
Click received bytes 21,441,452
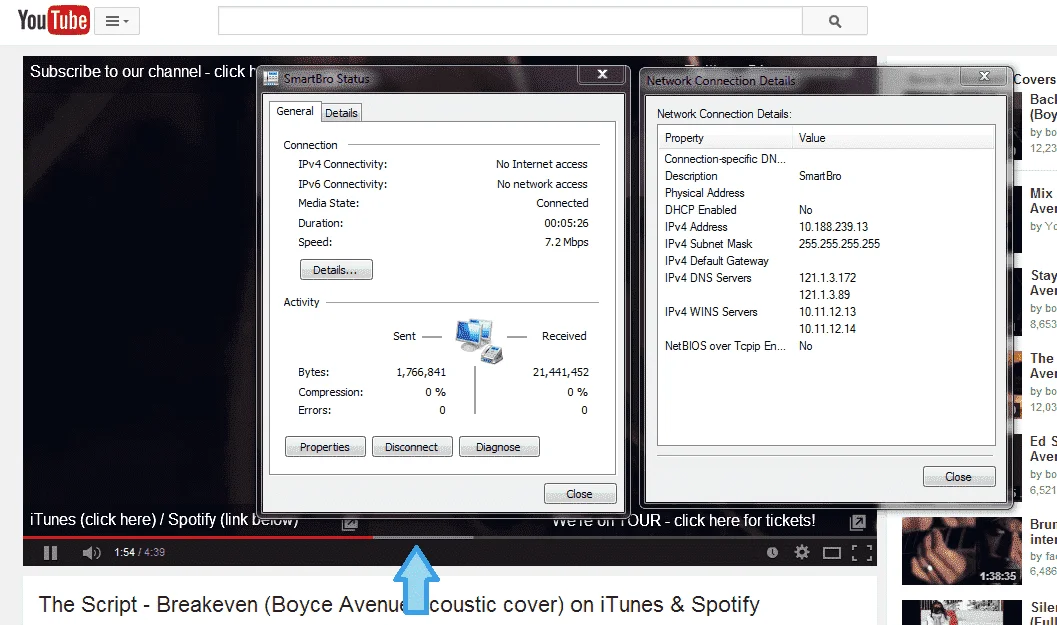[560, 371]
